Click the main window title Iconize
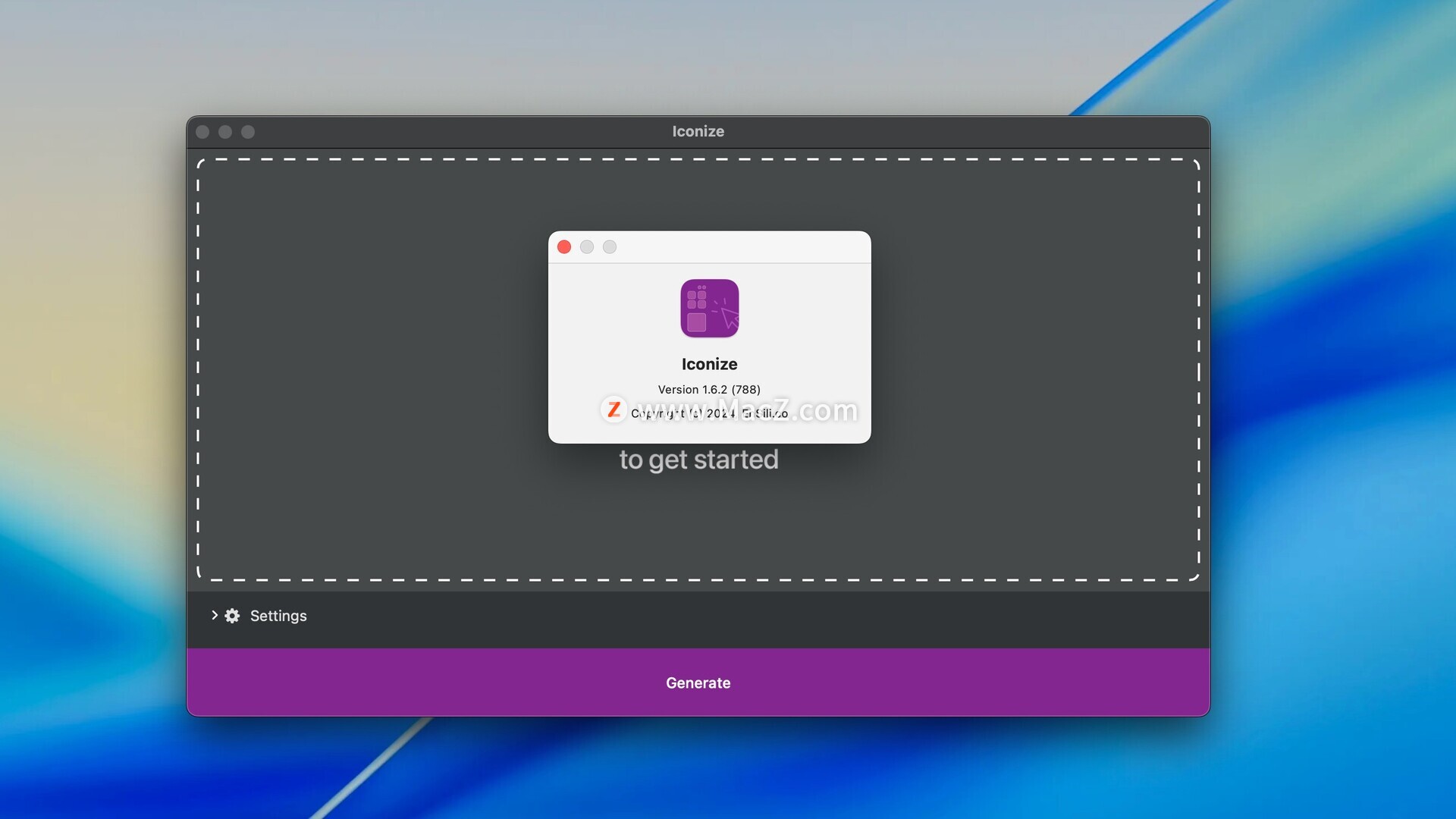This screenshot has height=819, width=1456. (x=698, y=131)
